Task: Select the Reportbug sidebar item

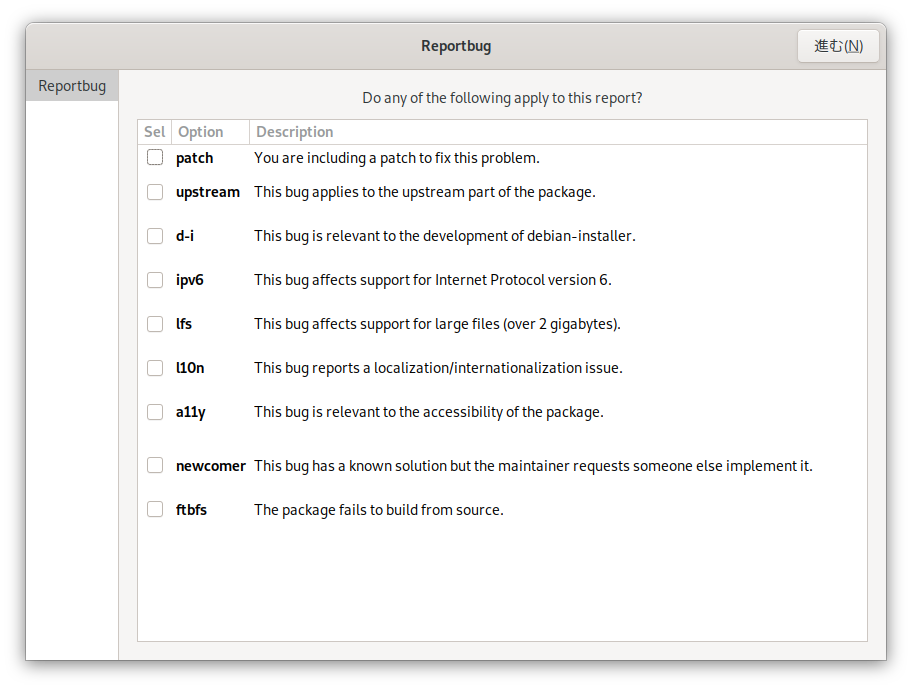Action: 72,86
